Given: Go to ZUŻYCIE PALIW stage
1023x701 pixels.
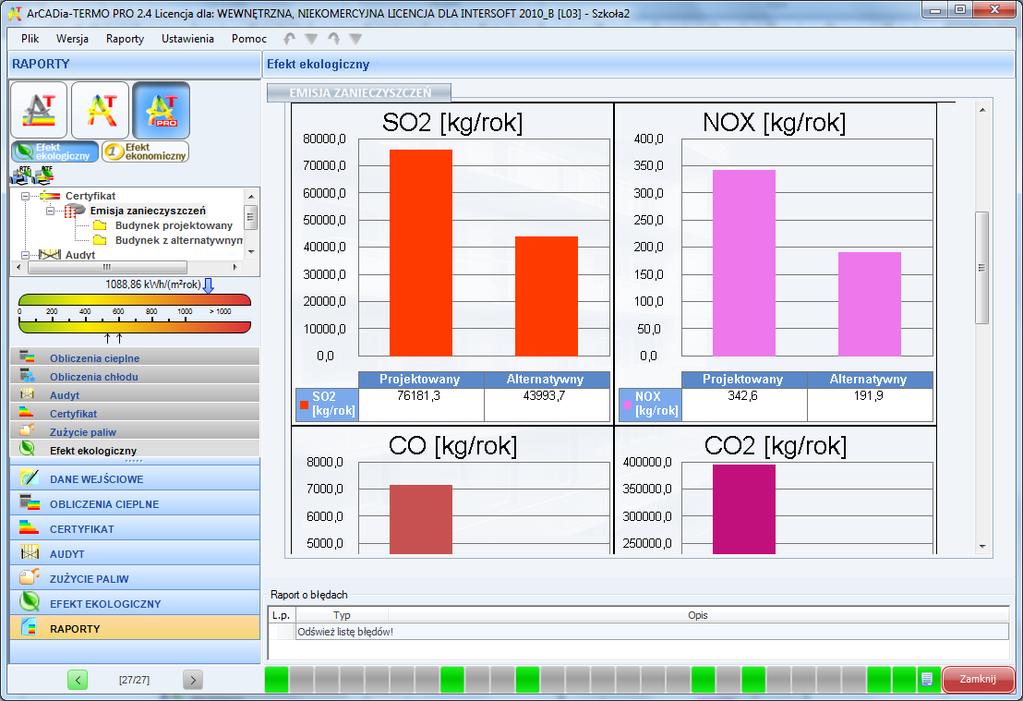Looking at the screenshot, I should (x=135, y=578).
